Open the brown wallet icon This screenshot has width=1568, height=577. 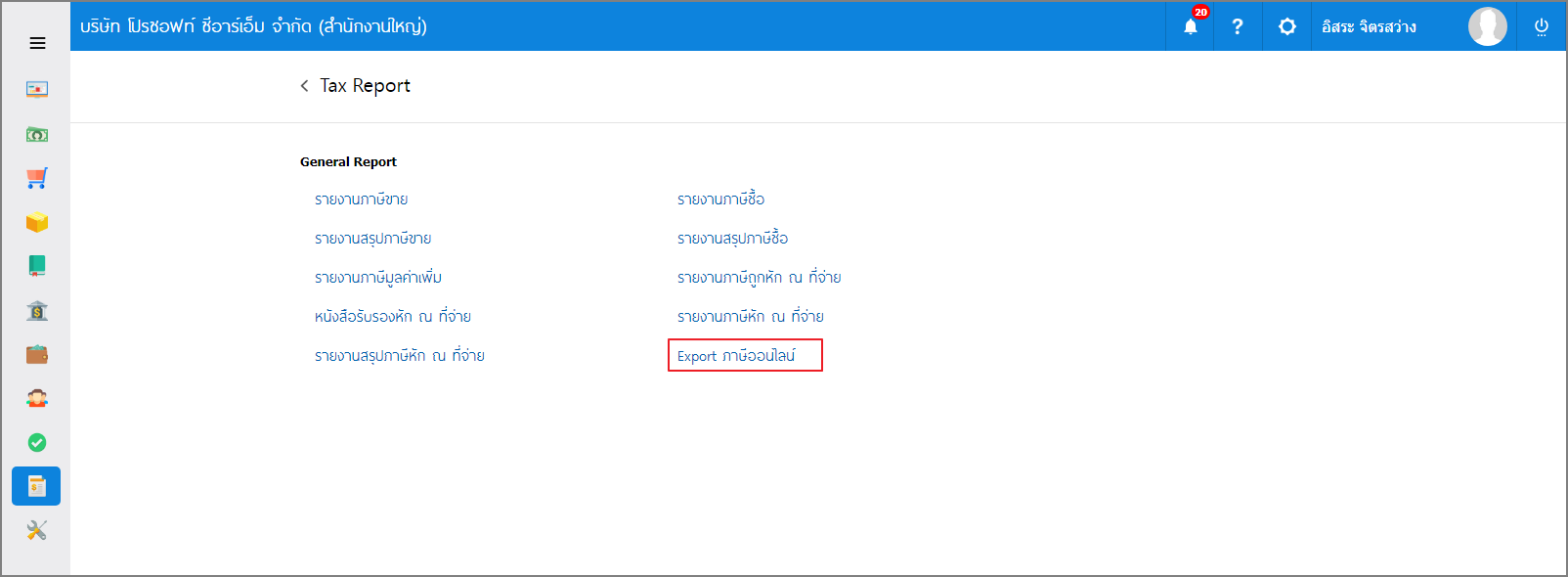coord(37,354)
